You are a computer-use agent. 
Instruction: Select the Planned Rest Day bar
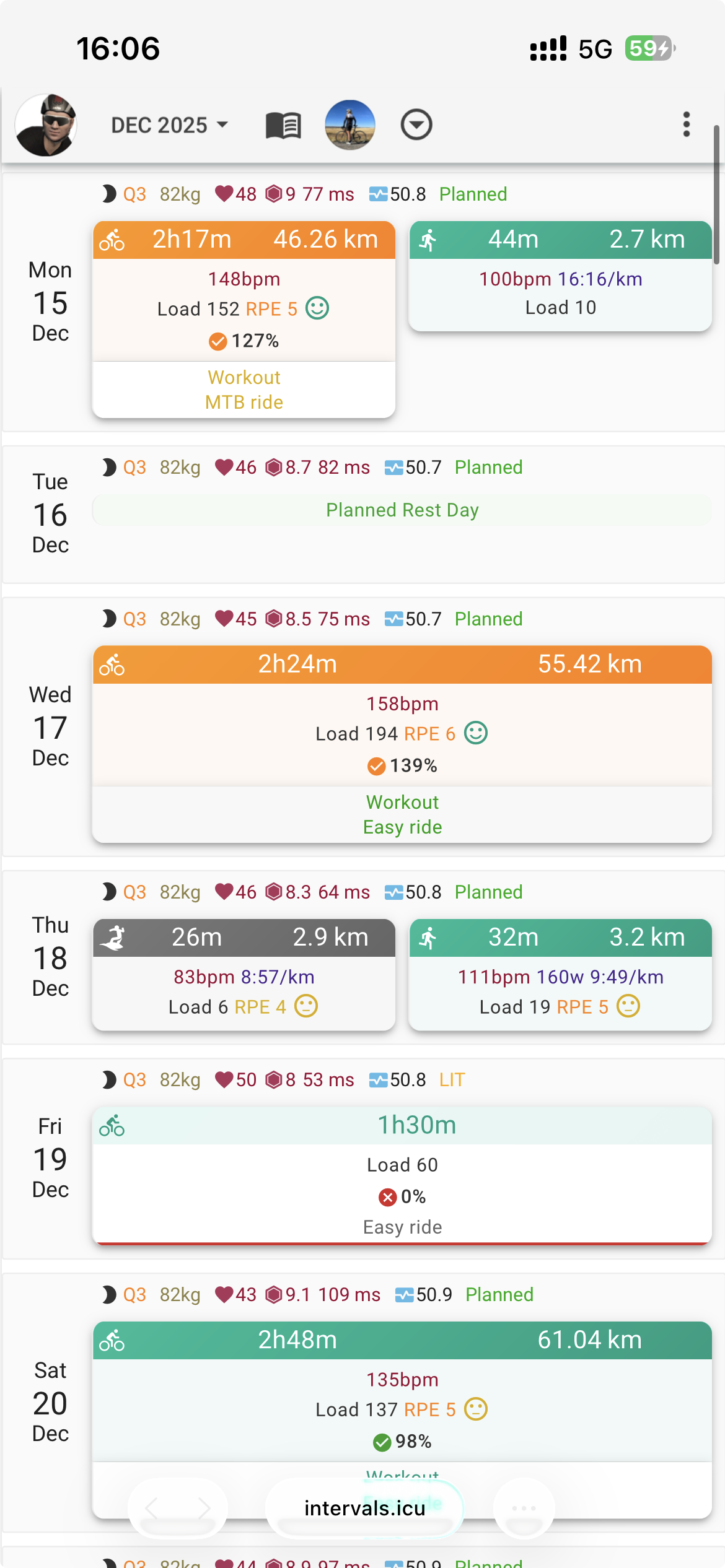(402, 510)
